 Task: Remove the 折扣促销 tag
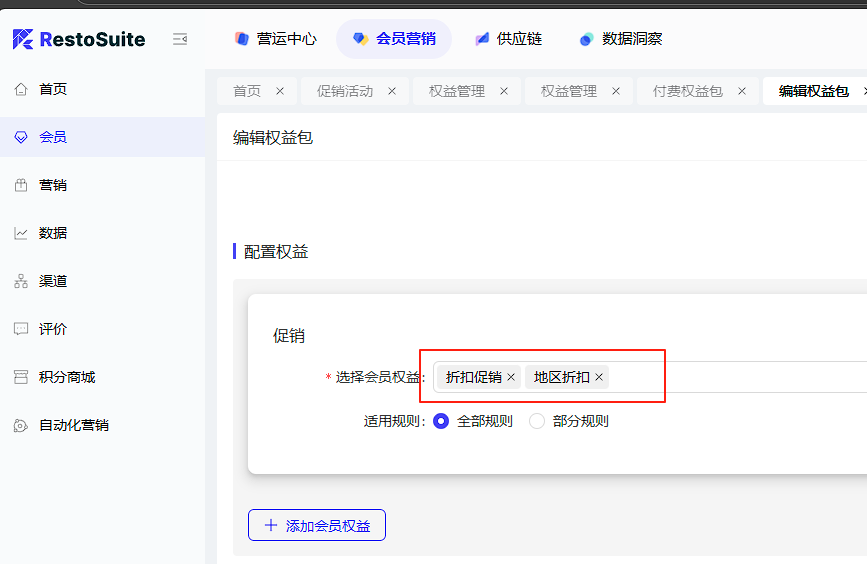coord(511,377)
